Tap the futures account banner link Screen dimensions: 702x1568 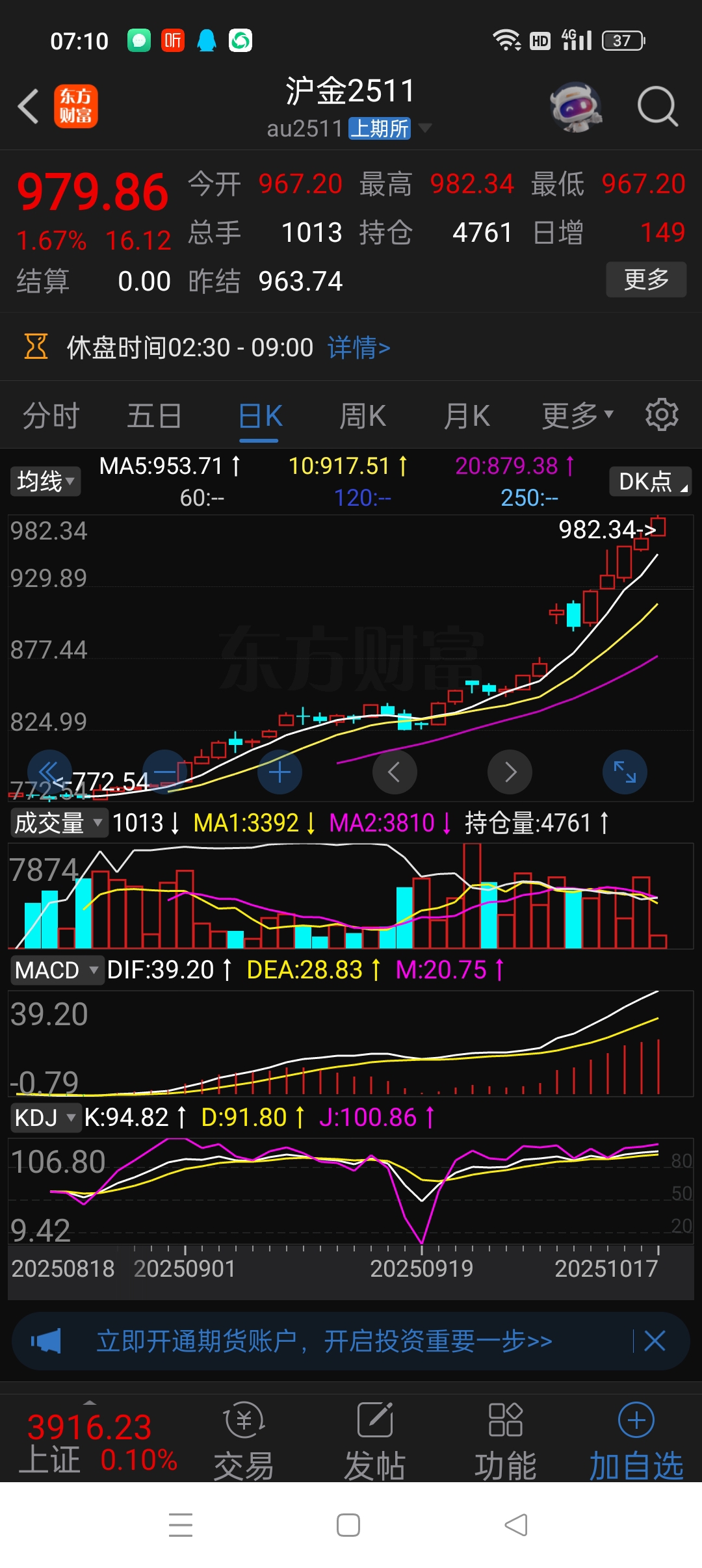324,1340
